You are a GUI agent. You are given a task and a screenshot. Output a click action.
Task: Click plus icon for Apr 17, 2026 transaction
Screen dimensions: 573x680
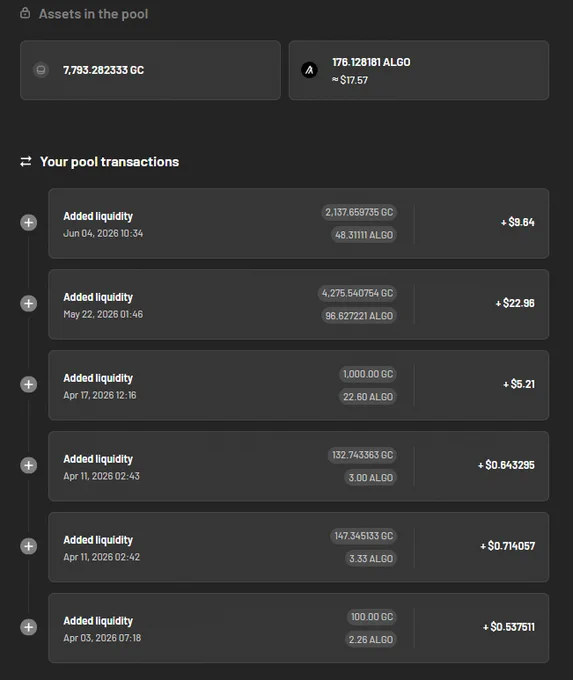click(x=29, y=384)
